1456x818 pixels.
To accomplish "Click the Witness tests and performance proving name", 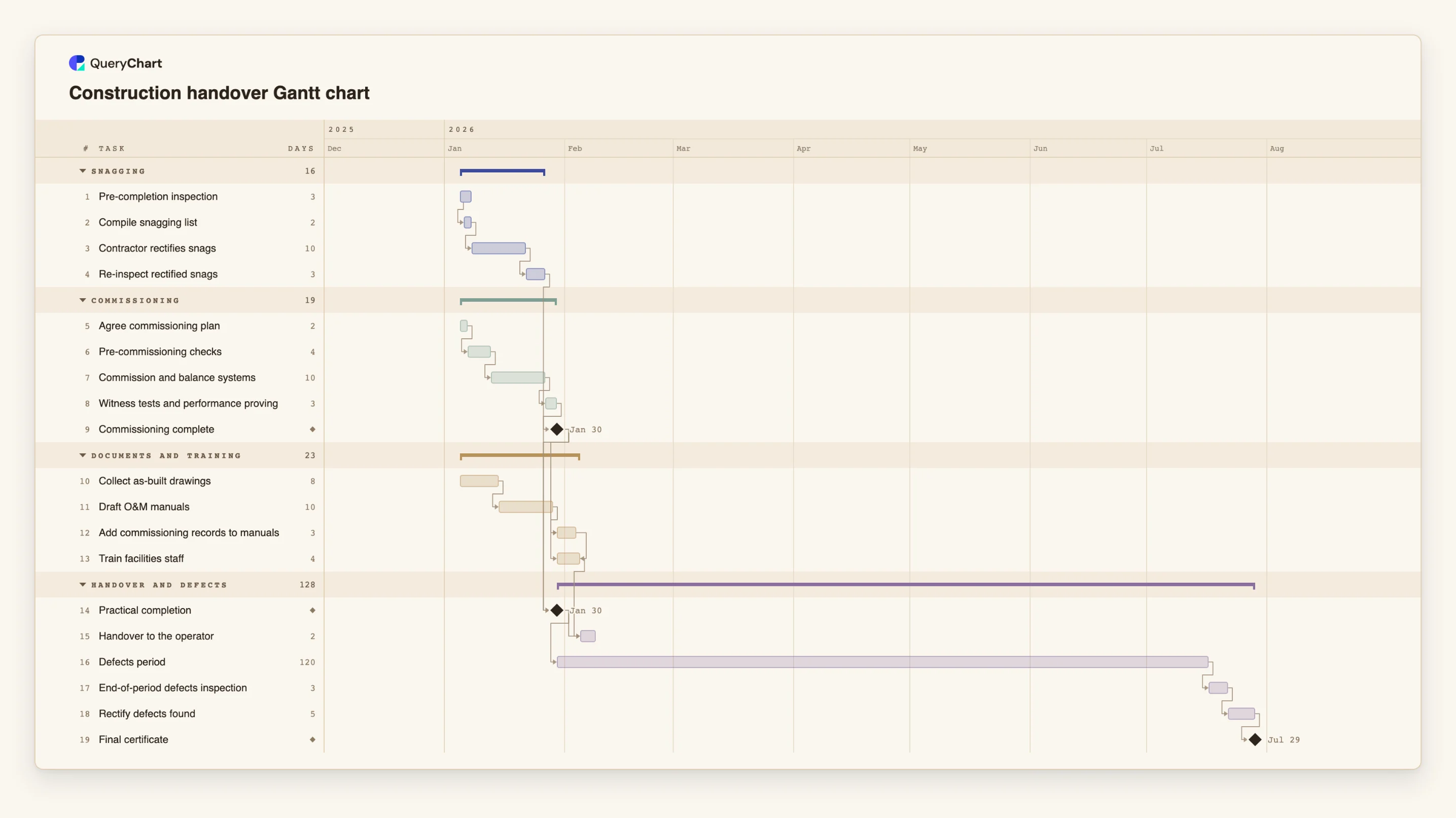I will click(x=188, y=404).
